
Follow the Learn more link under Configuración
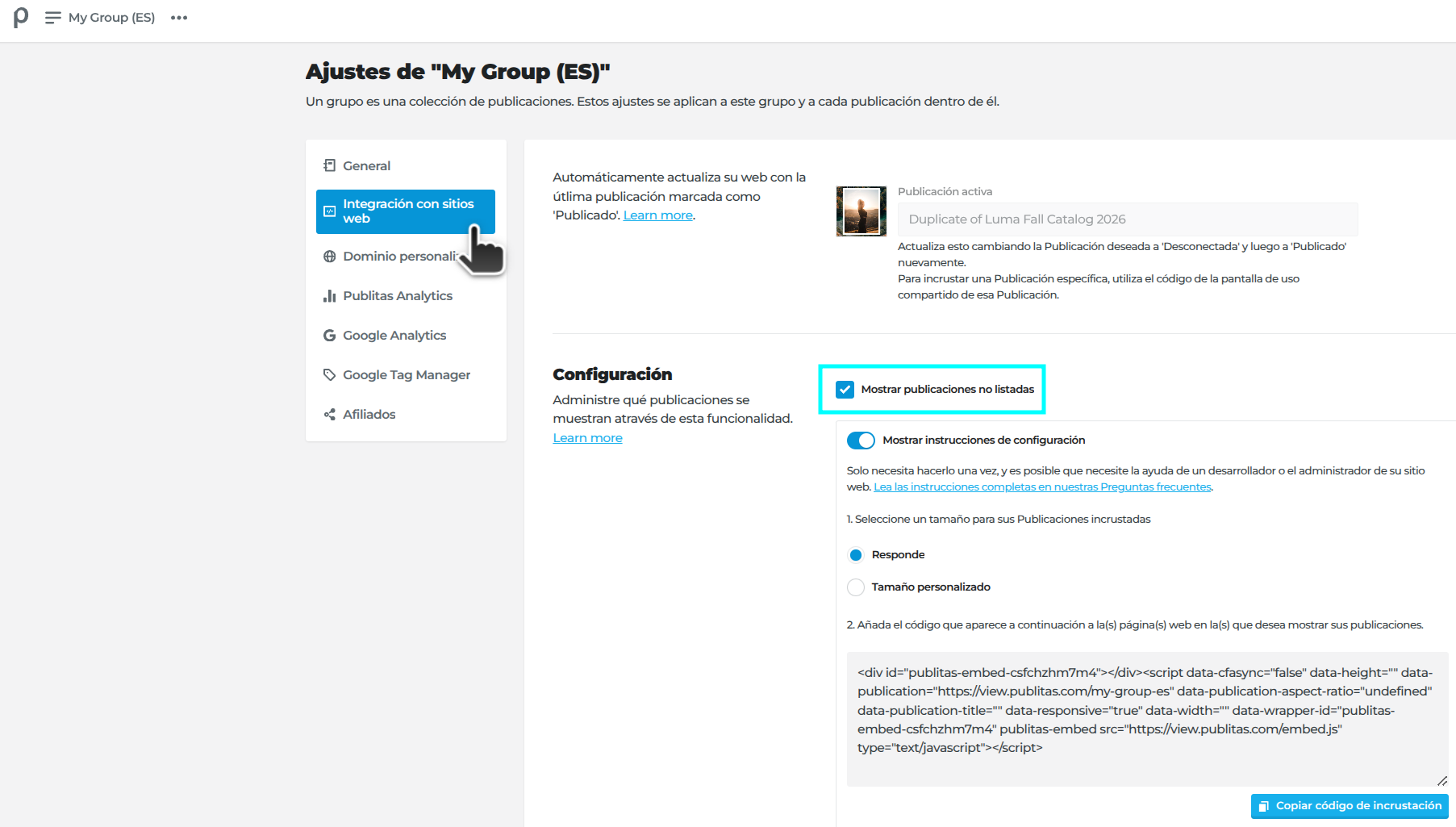tap(587, 438)
